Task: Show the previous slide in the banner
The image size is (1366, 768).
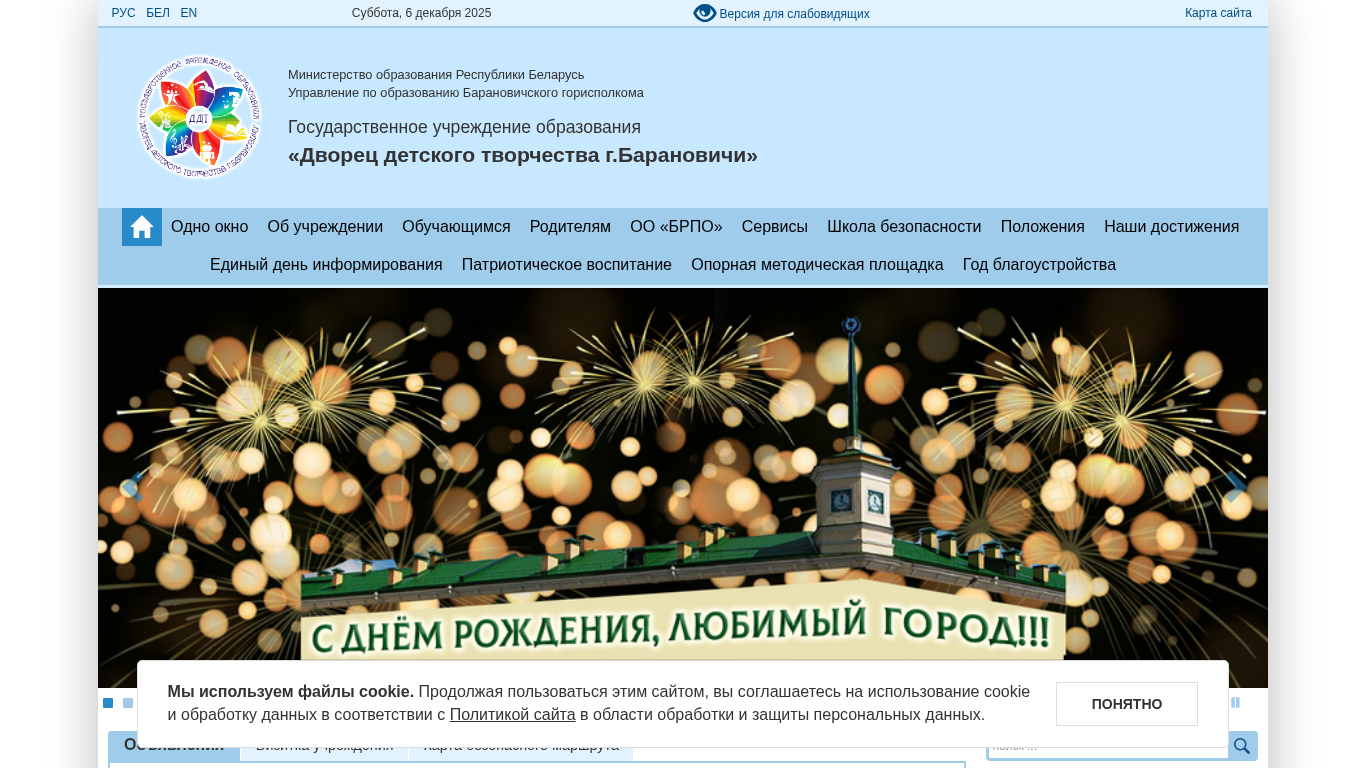Action: [132, 488]
